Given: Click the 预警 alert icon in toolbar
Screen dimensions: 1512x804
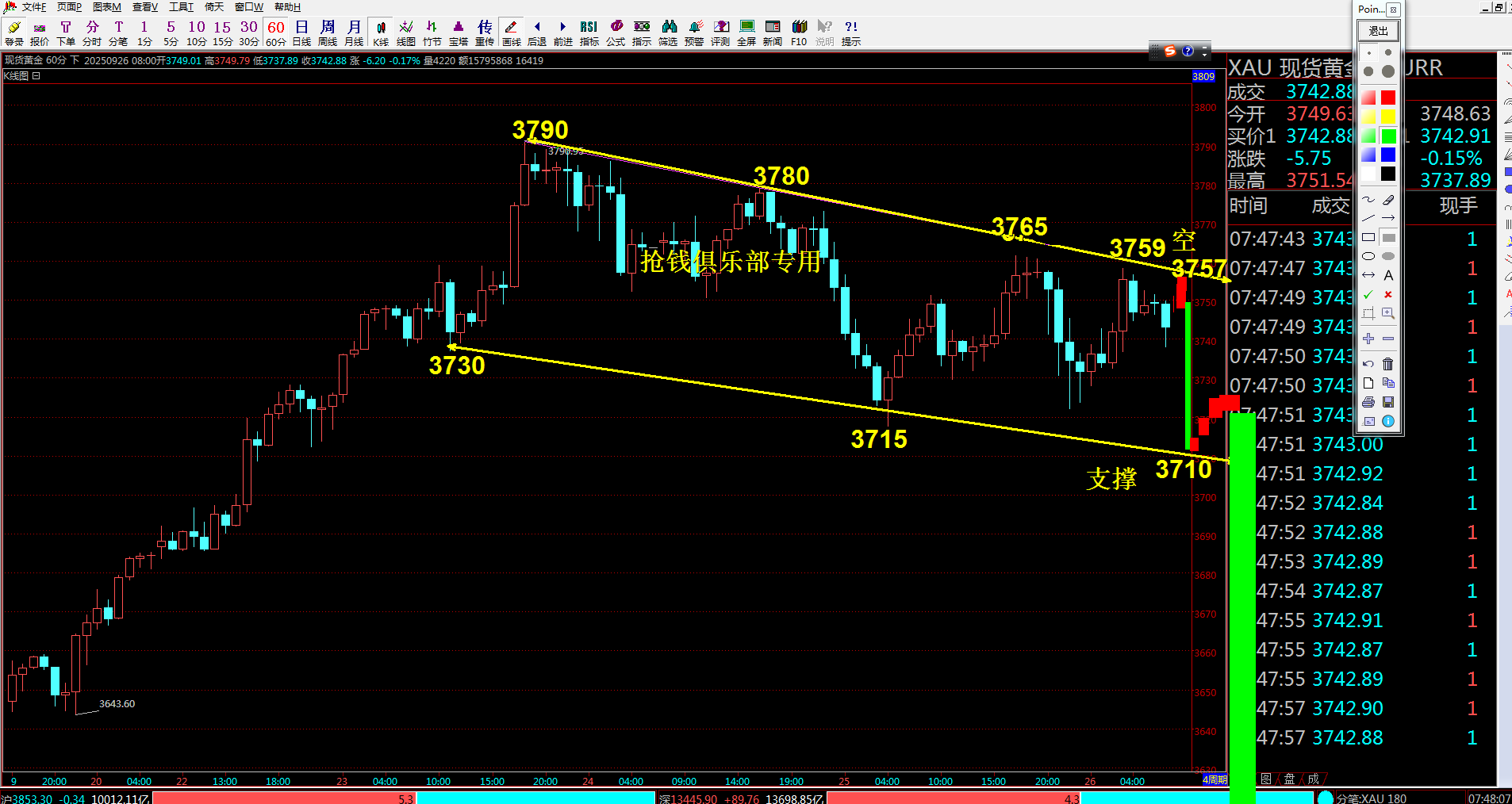Looking at the screenshot, I should (694, 33).
